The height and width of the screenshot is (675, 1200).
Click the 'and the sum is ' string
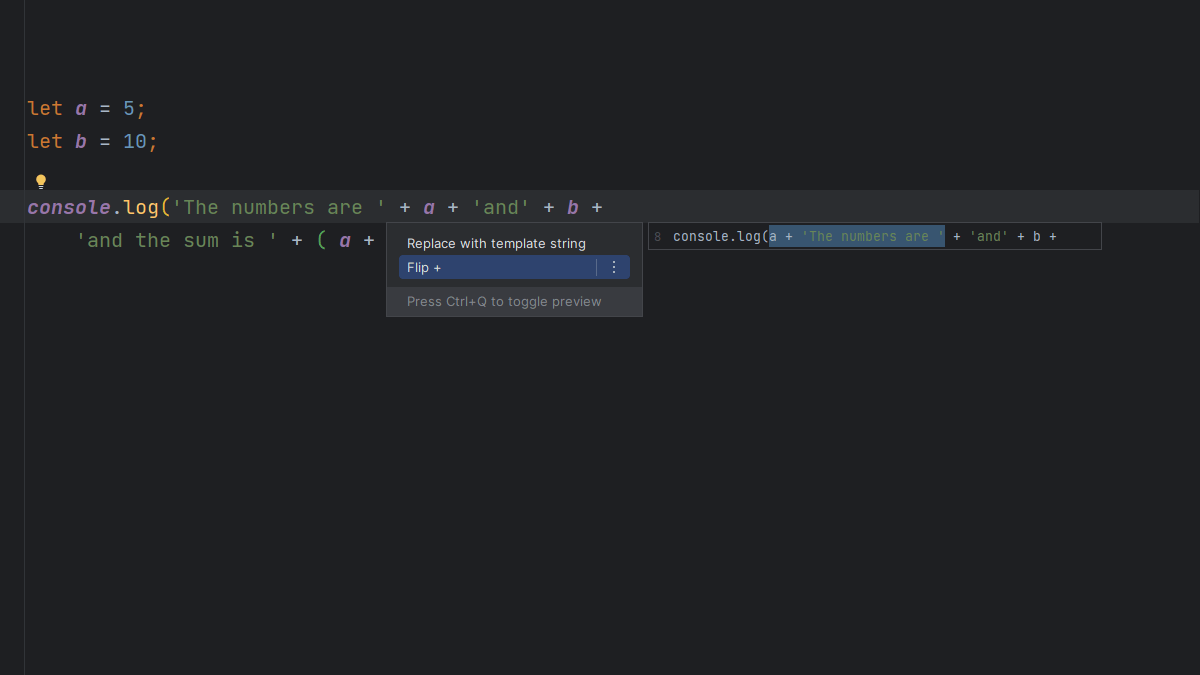click(x=177, y=241)
